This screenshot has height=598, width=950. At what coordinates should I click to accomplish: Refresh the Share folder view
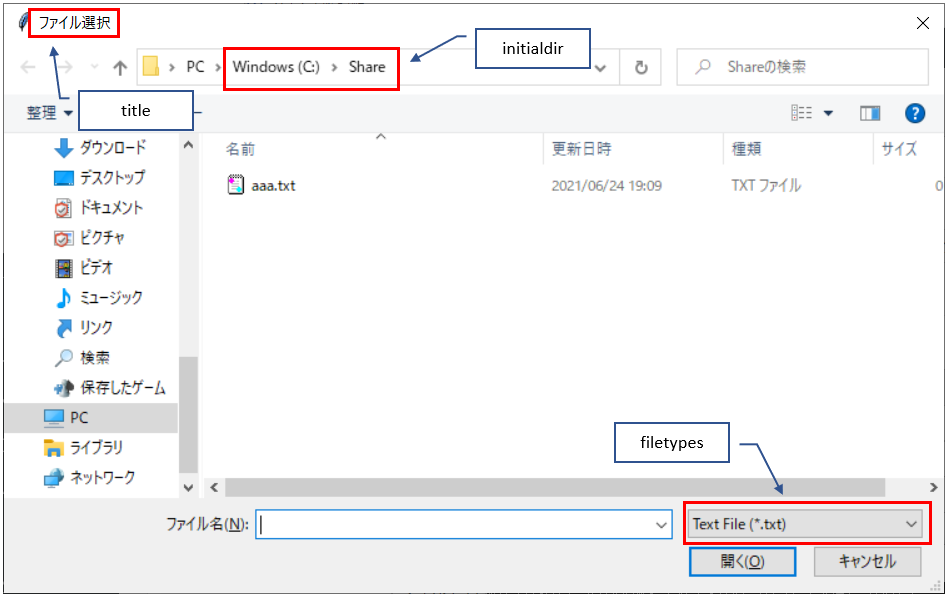pyautogui.click(x=641, y=67)
